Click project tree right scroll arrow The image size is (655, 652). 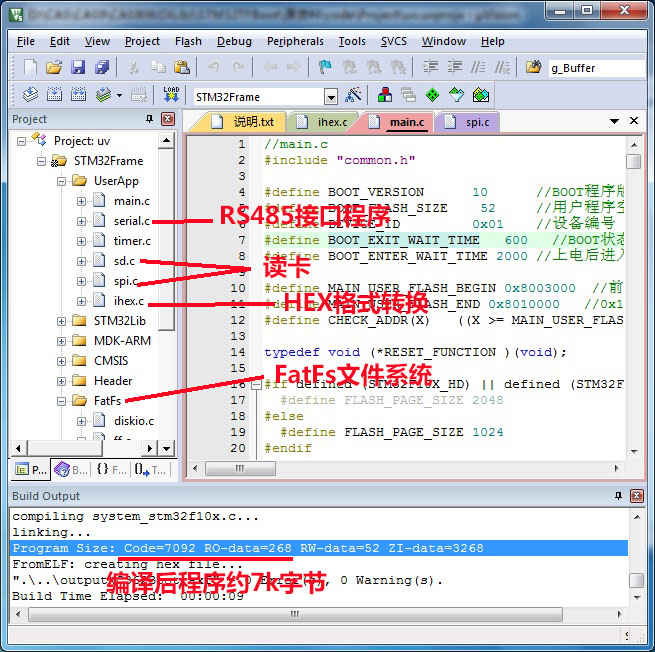click(x=150, y=449)
